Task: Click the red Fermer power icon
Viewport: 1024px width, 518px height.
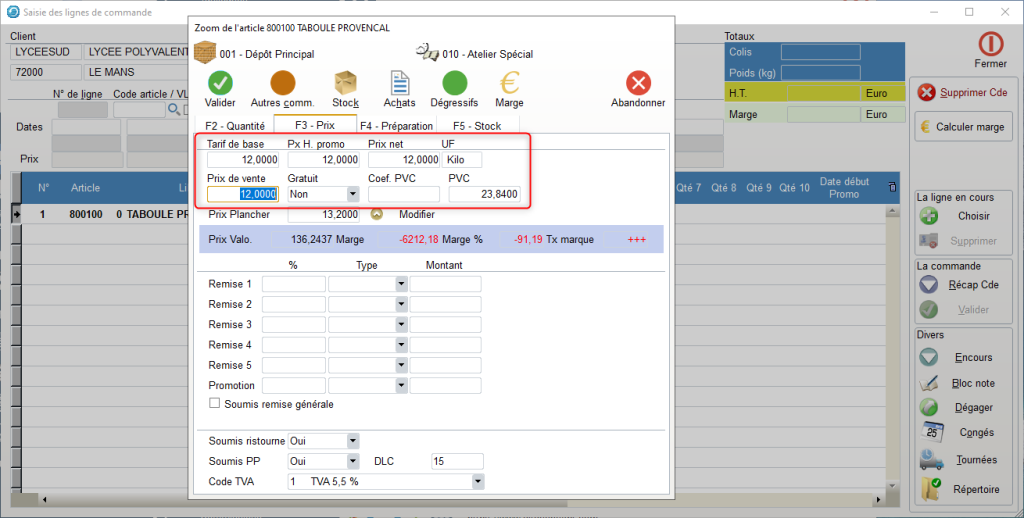Action: tap(990, 44)
